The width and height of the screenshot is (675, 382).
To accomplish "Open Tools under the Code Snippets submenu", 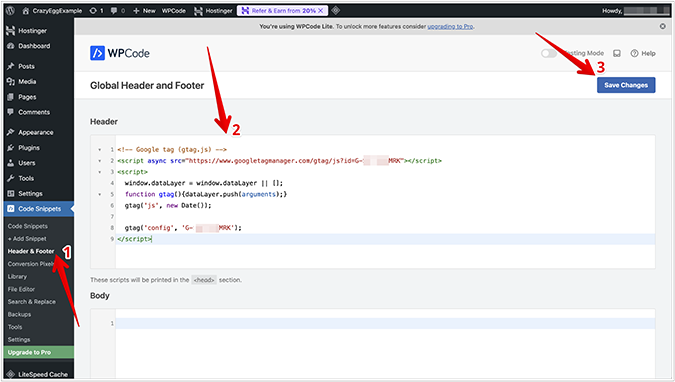I will (15, 327).
